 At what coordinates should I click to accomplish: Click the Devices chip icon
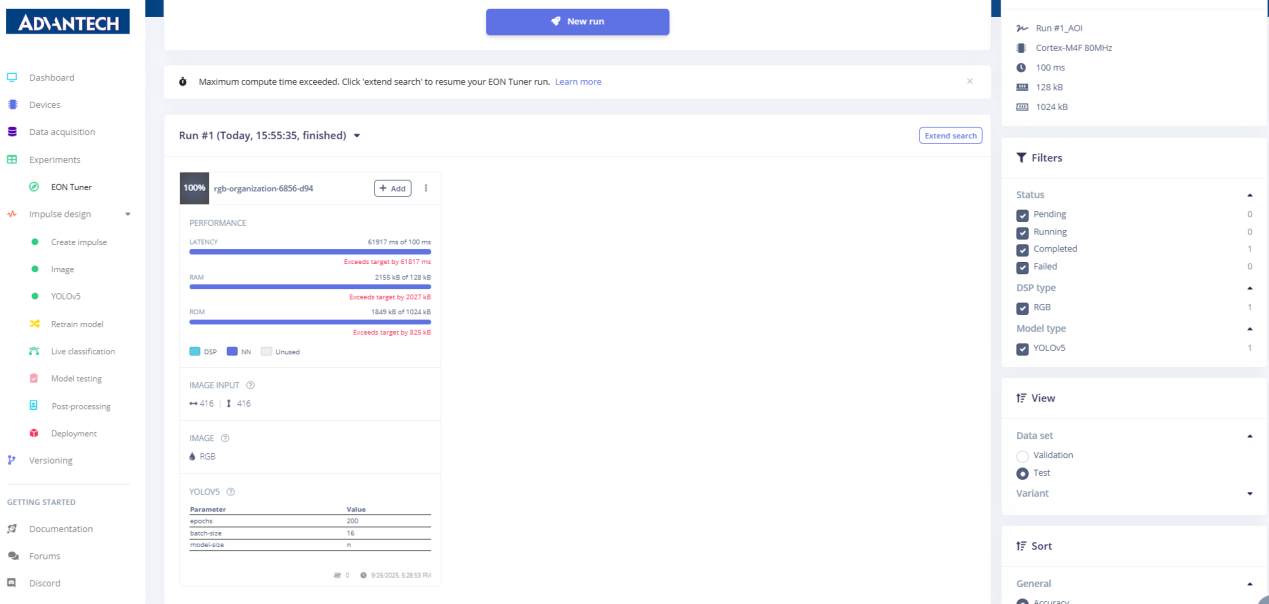[13, 104]
